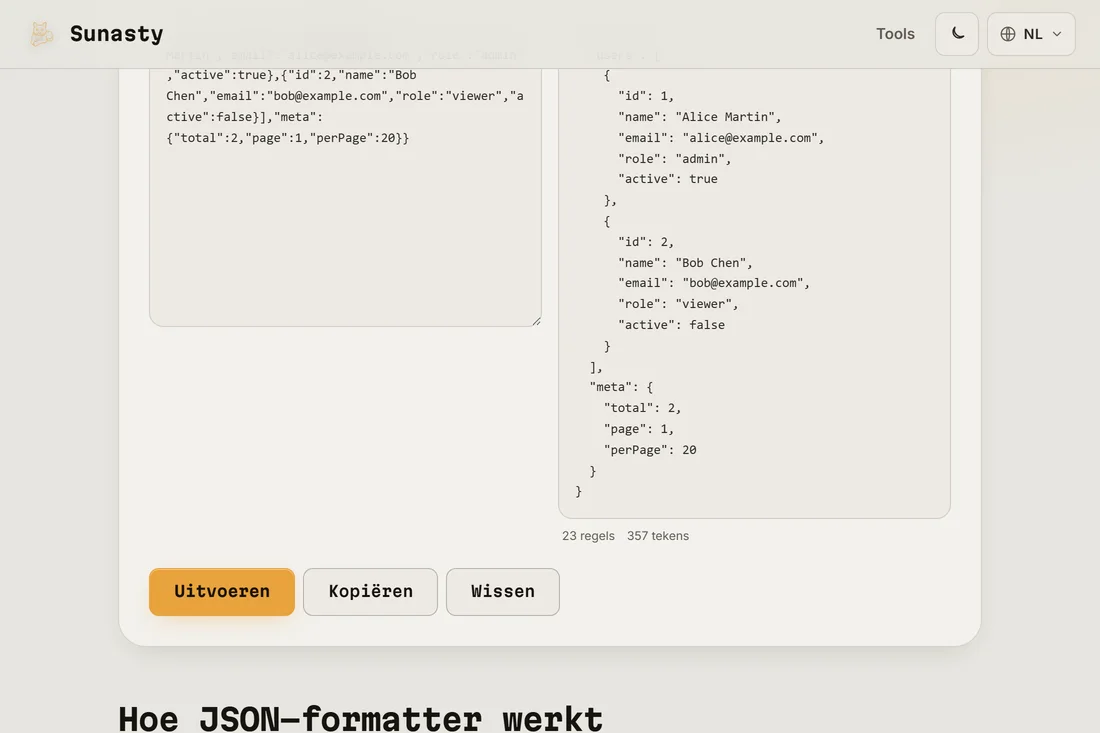Click the chevron arrow beside NL
Viewport: 1100px width, 733px height.
click(x=1057, y=34)
